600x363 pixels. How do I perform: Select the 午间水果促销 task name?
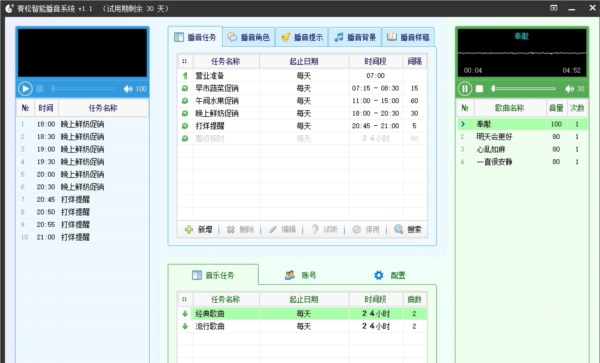point(217,101)
